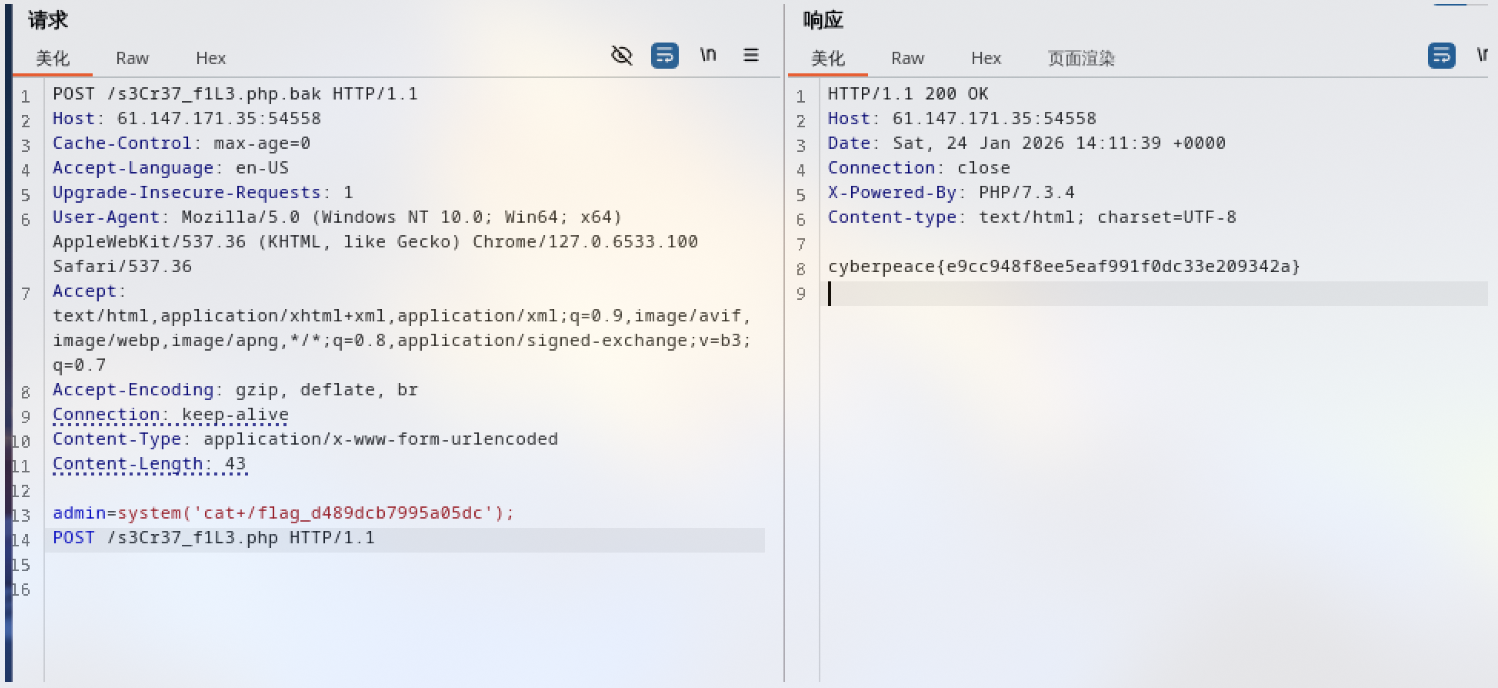Select response Hex tab

click(986, 58)
